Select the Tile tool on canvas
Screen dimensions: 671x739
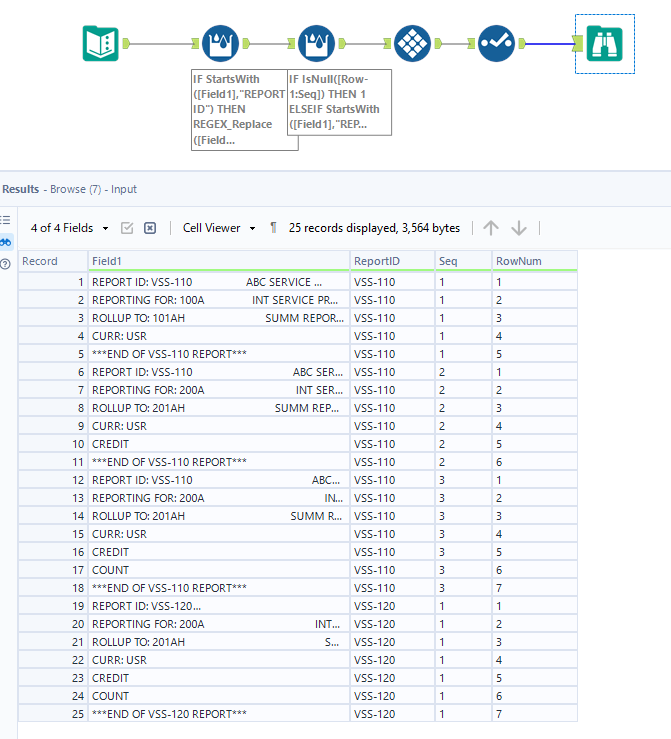(x=412, y=43)
